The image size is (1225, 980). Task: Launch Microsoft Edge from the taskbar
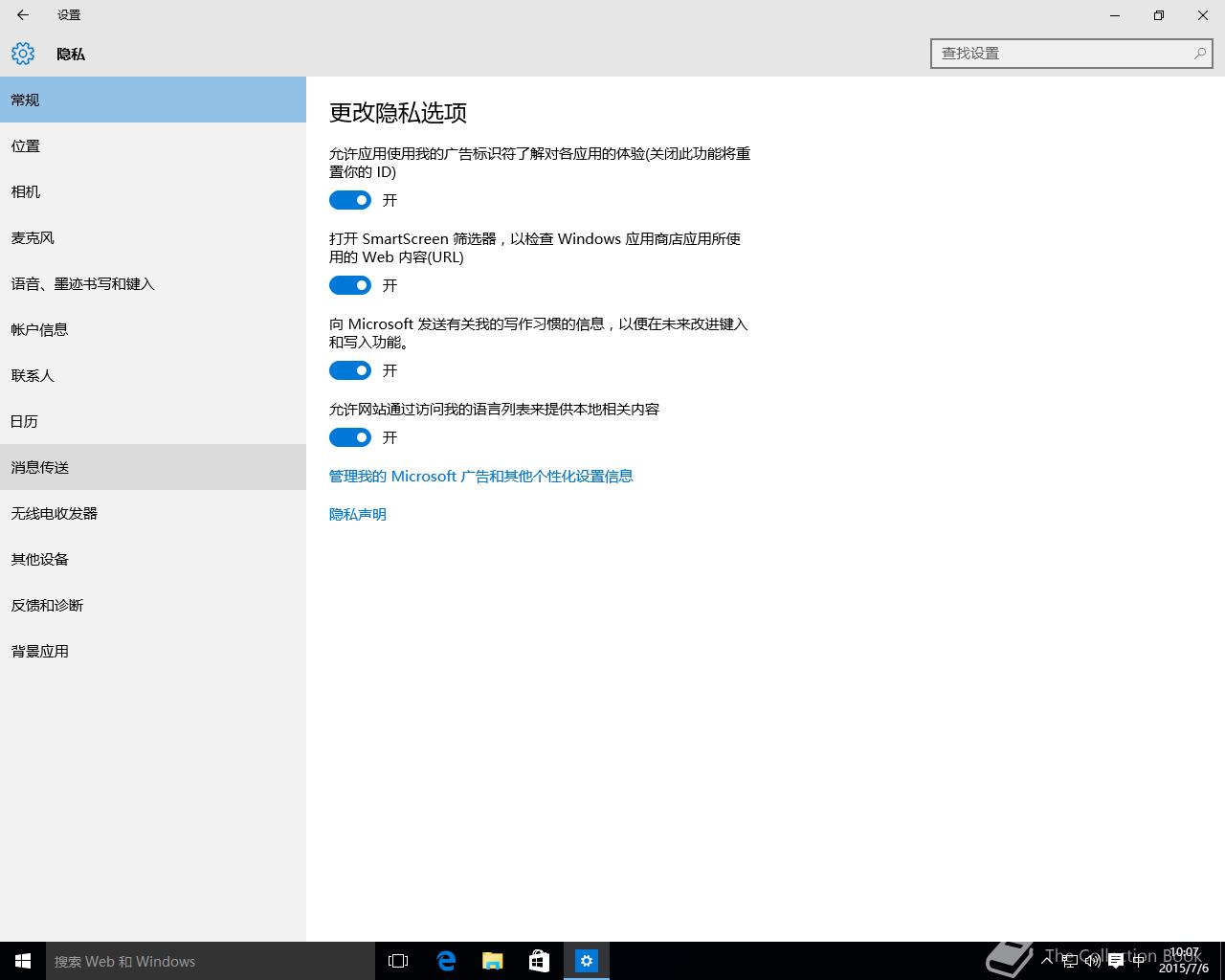[446, 961]
